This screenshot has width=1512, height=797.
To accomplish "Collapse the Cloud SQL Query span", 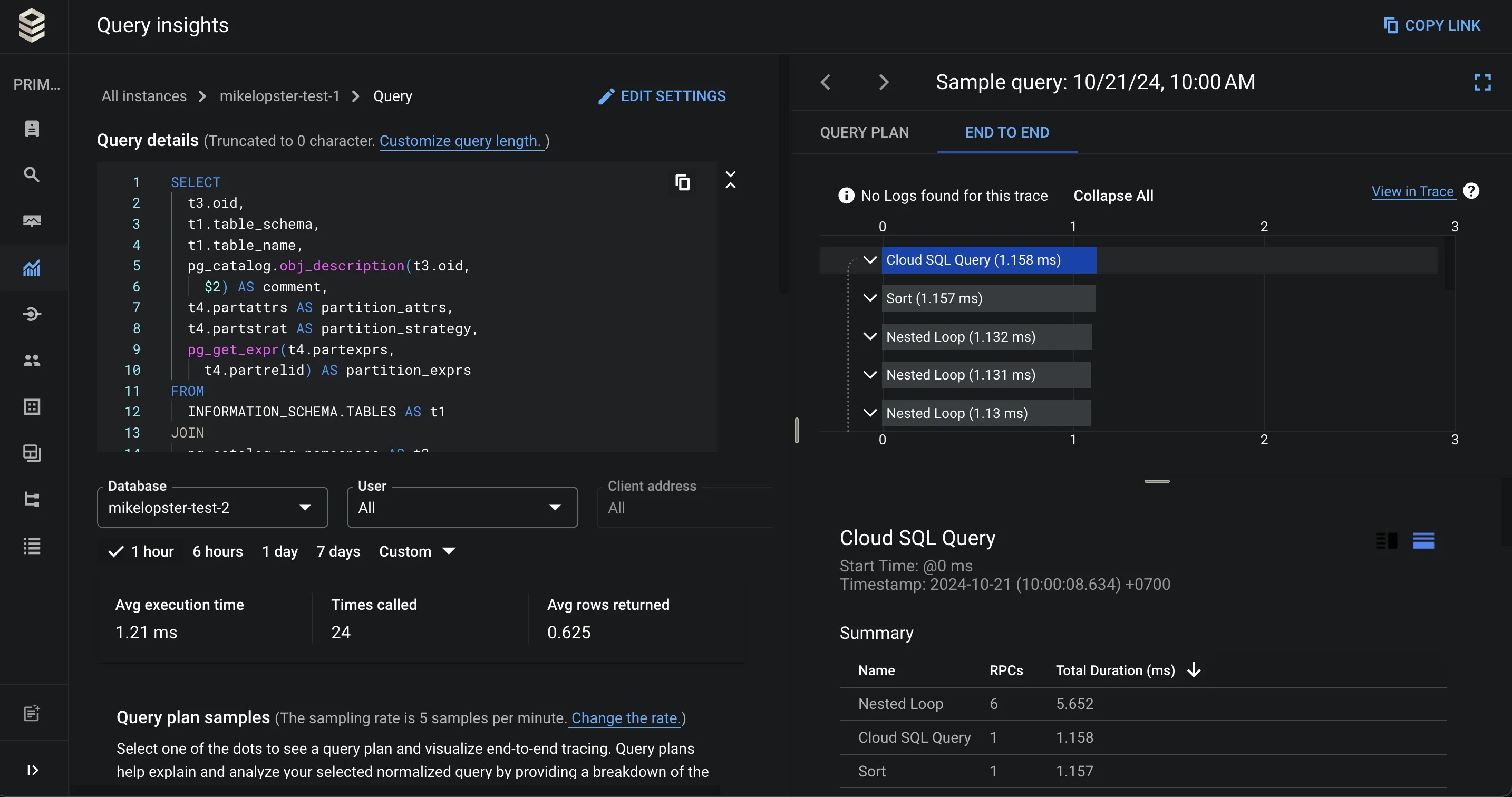I will (870, 259).
